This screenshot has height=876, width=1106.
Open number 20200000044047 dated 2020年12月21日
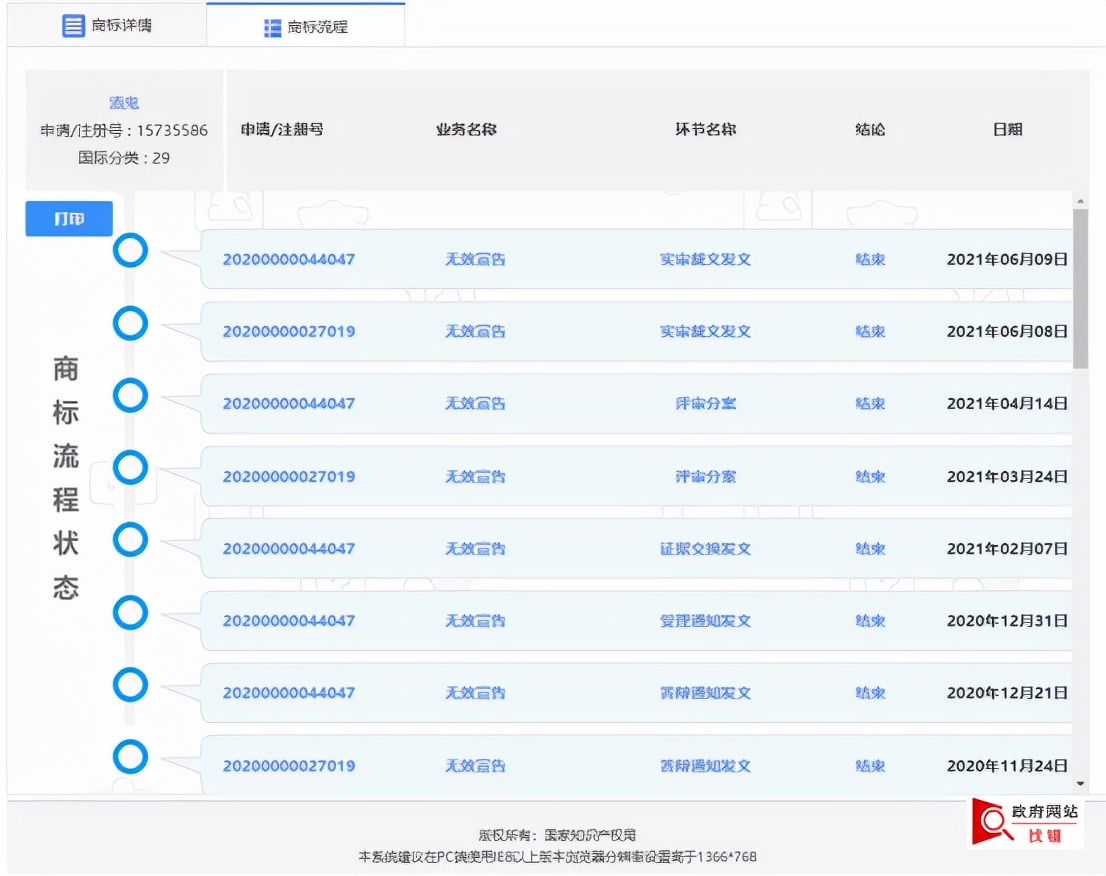[x=288, y=693]
